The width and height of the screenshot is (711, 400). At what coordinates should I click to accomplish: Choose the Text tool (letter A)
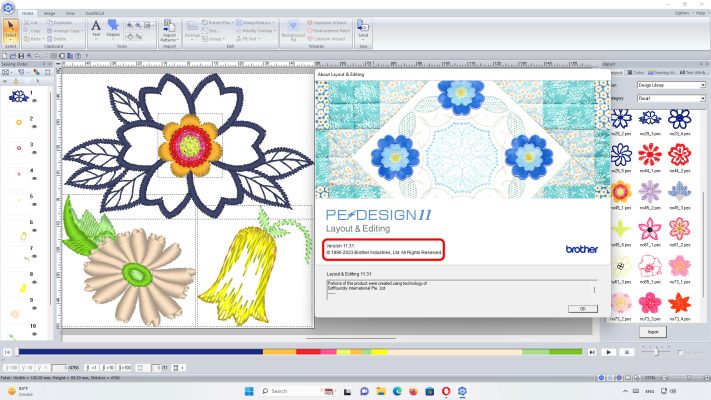(x=96, y=29)
